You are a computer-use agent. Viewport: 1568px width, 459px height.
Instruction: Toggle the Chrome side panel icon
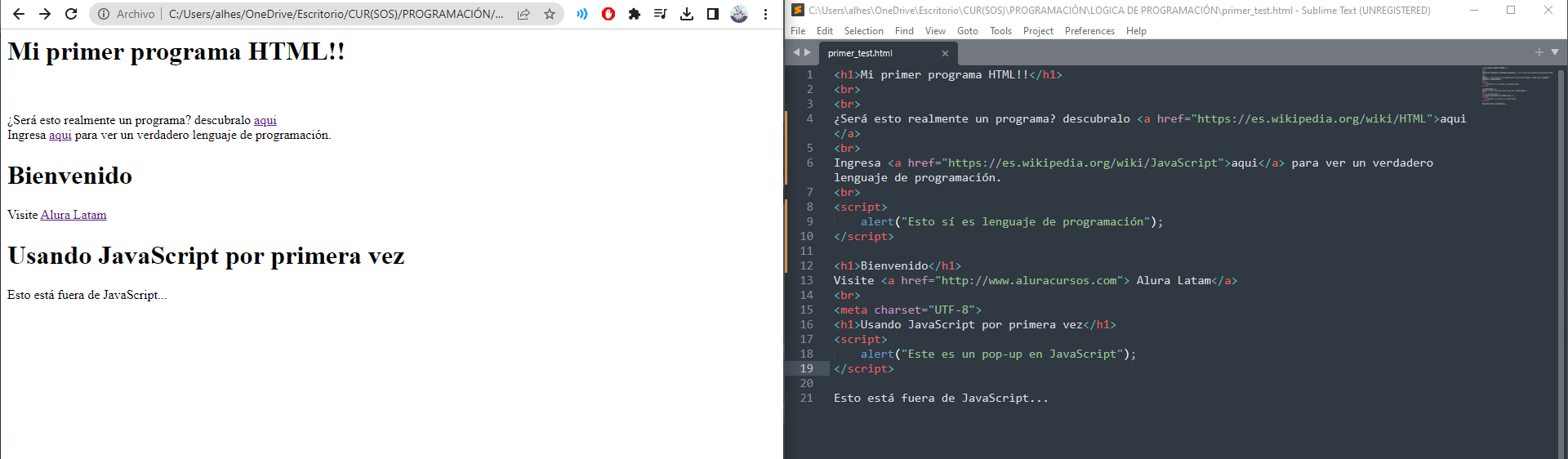tap(713, 14)
